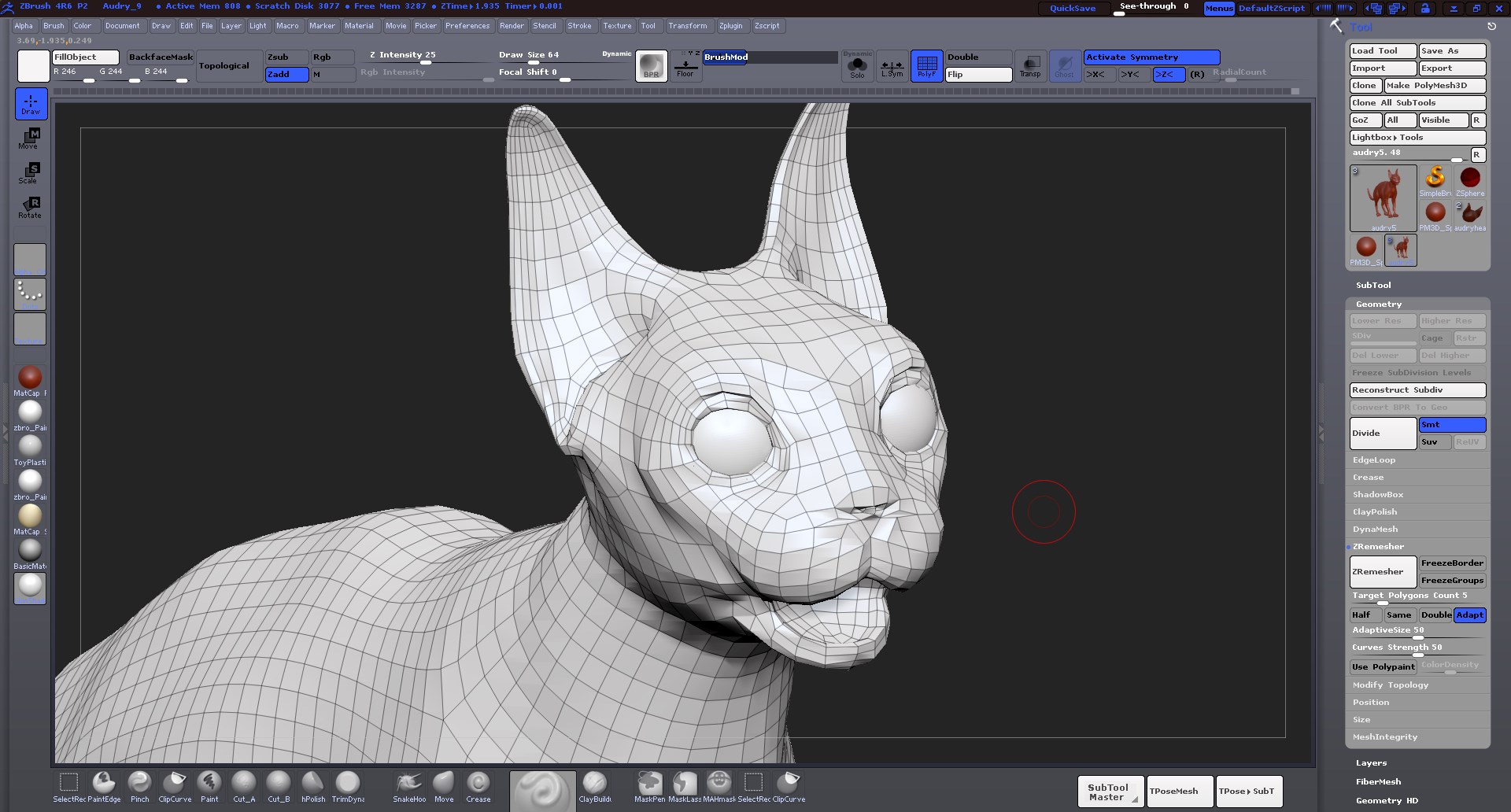The height and width of the screenshot is (812, 1511).
Task: Enable Zsub sculpting mode
Action: tap(286, 57)
